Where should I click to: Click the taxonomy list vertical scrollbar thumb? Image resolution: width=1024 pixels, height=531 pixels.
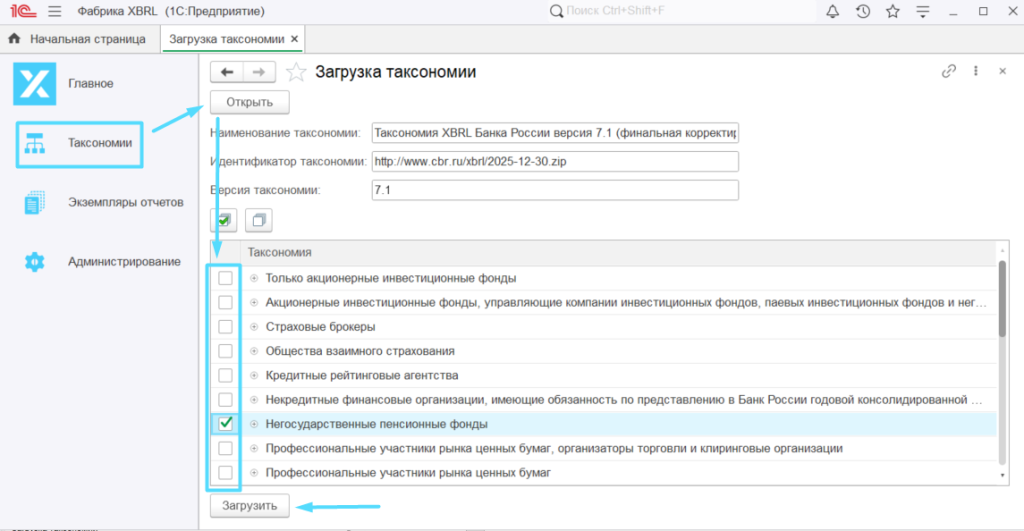tap(1002, 298)
